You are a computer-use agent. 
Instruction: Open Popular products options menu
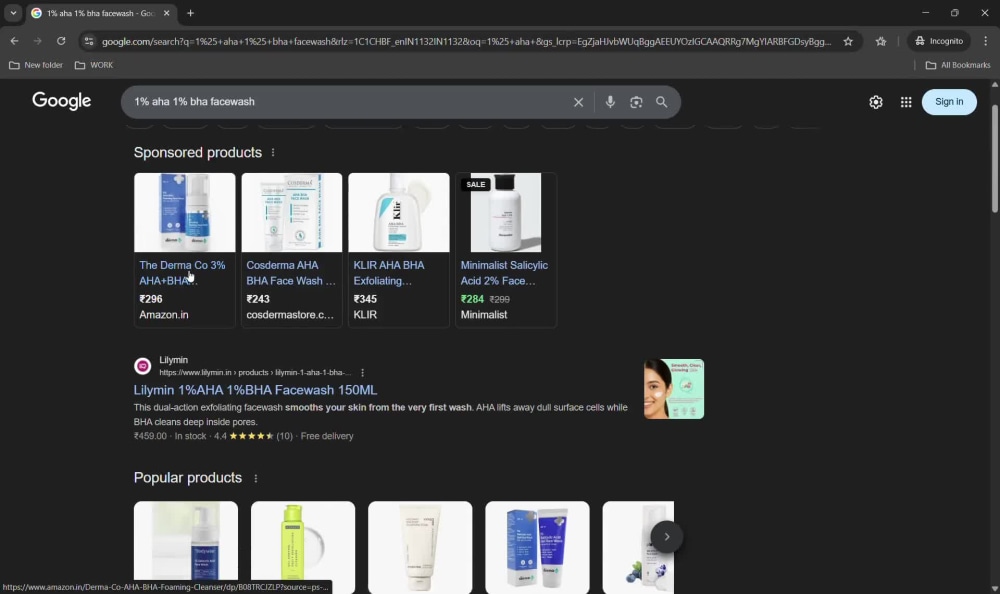tap(256, 478)
